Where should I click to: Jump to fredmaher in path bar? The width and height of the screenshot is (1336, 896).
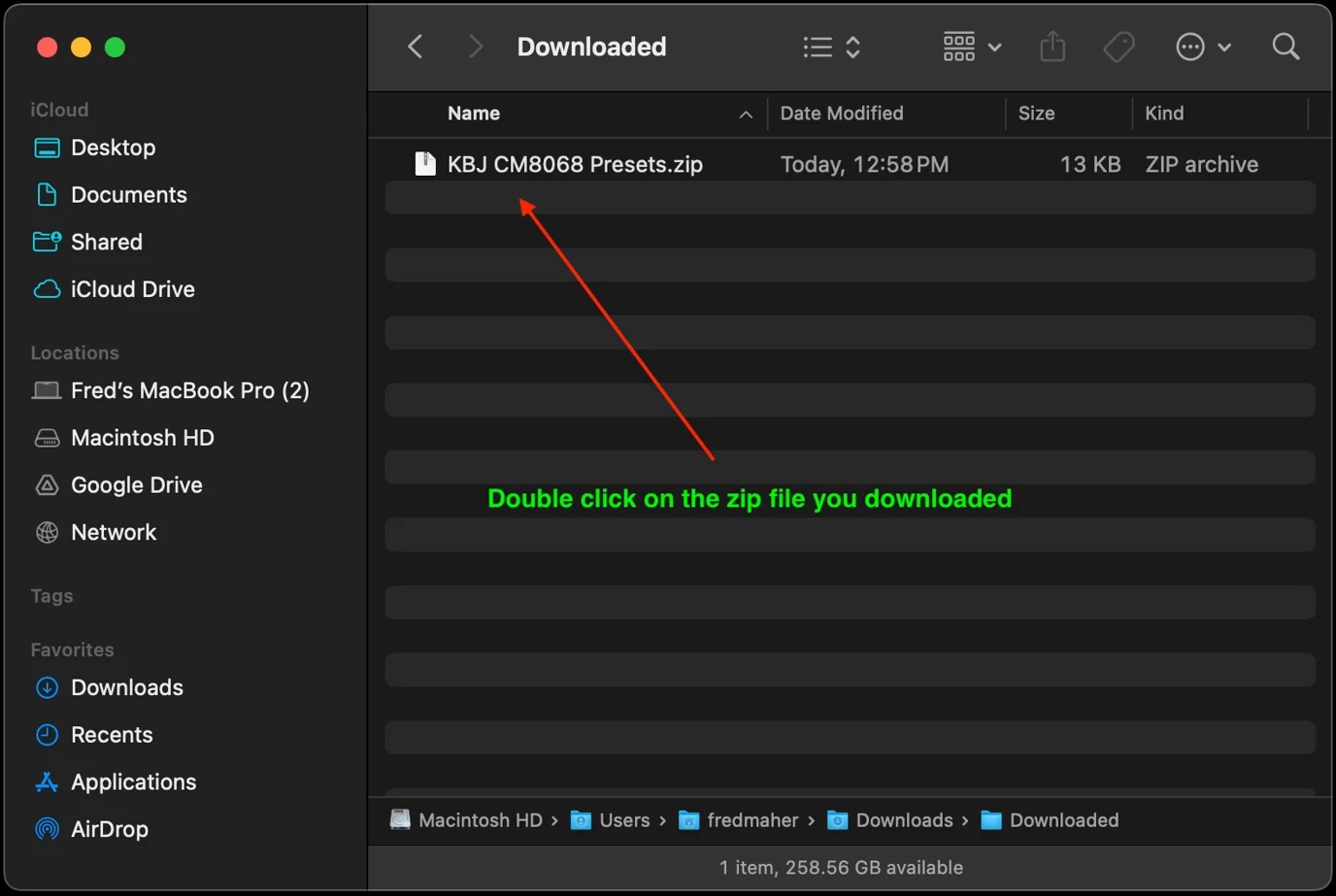[x=752, y=820]
